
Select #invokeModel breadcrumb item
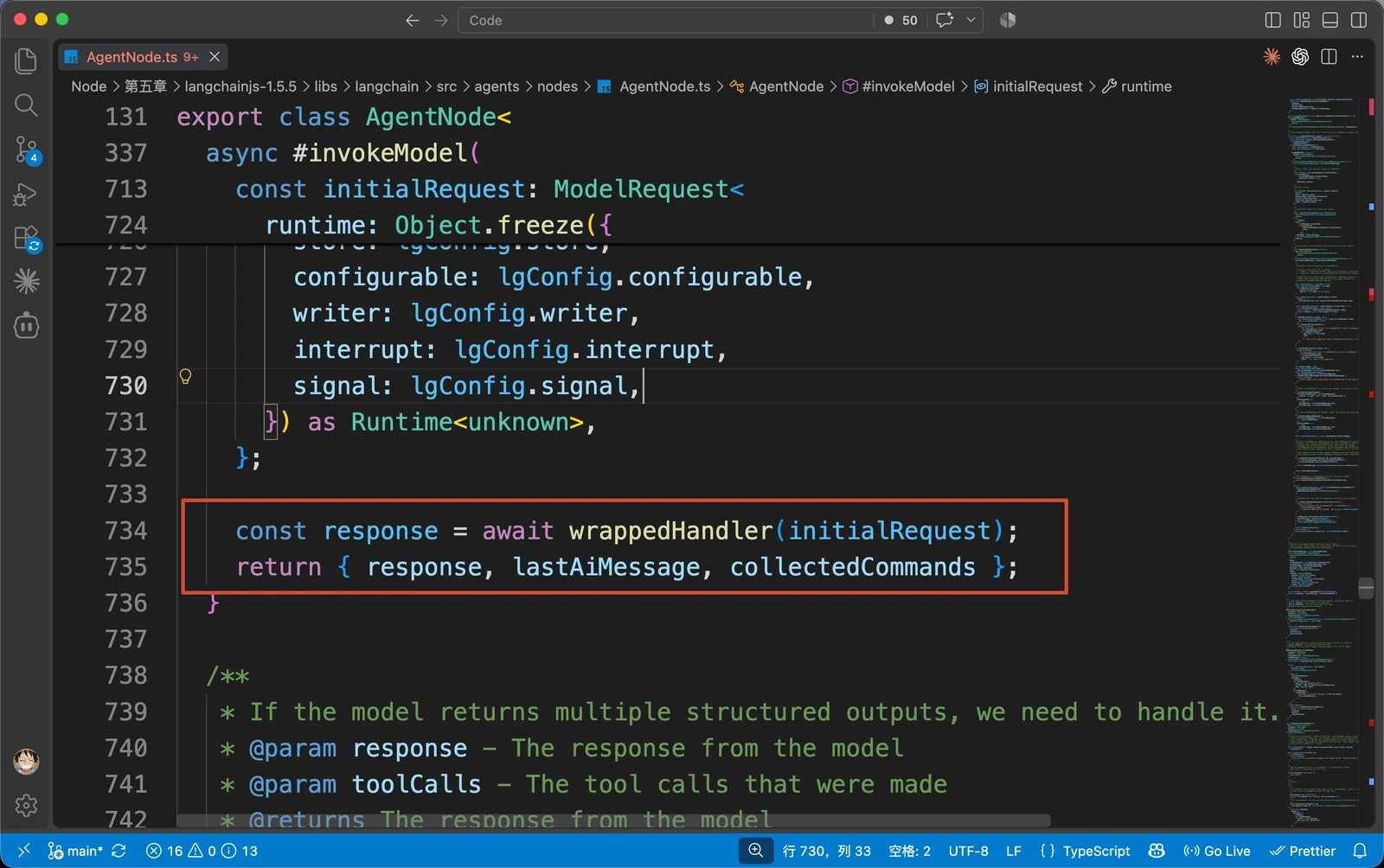tap(899, 86)
